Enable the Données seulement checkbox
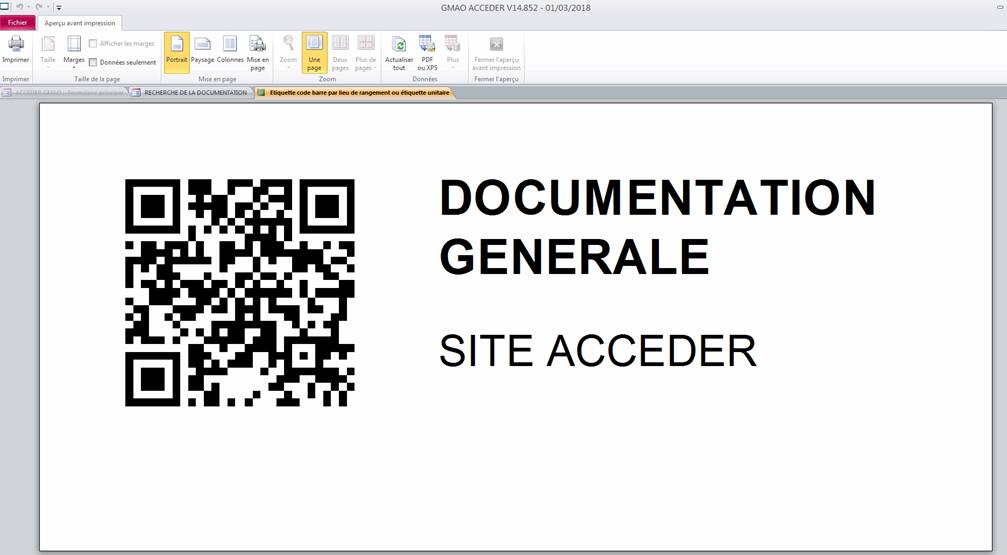Screen dimensions: 1007x555 tap(92, 62)
